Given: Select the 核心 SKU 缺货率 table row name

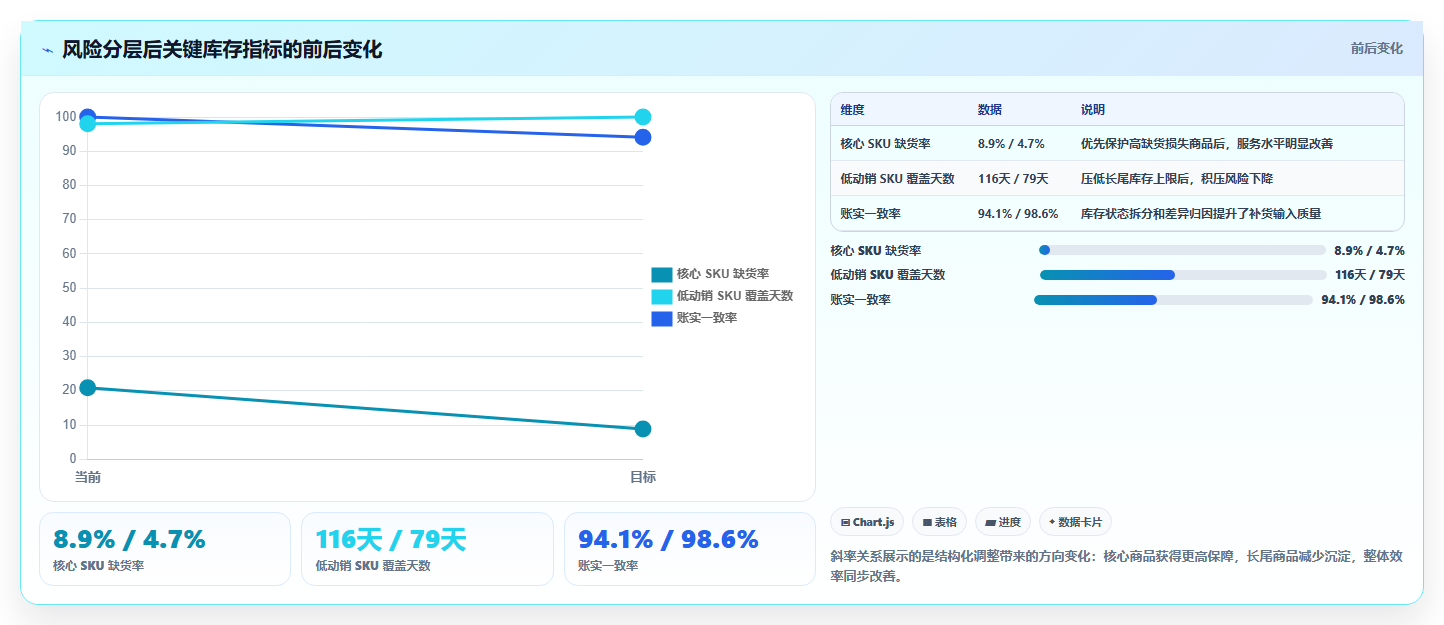Looking at the screenshot, I should point(885,144).
